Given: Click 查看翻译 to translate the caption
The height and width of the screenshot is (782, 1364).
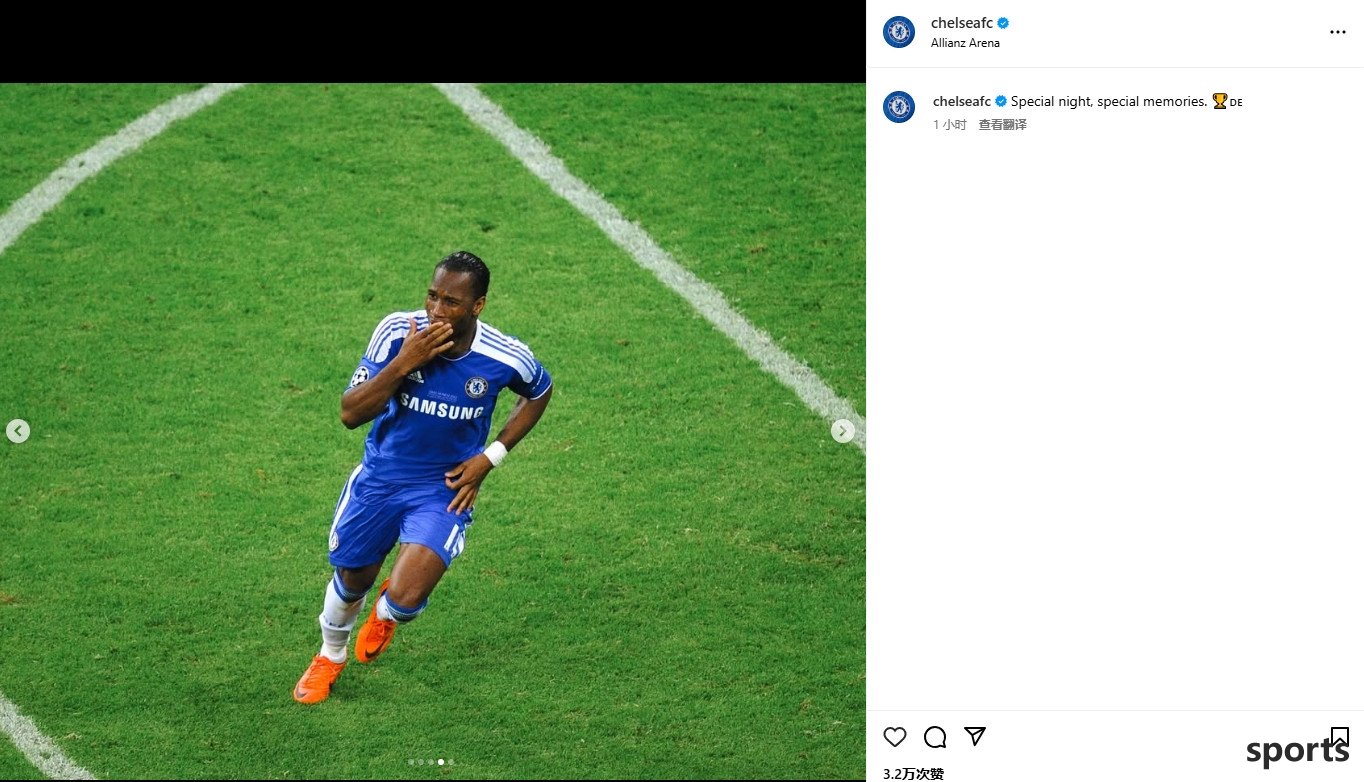Looking at the screenshot, I should pos(1002,125).
